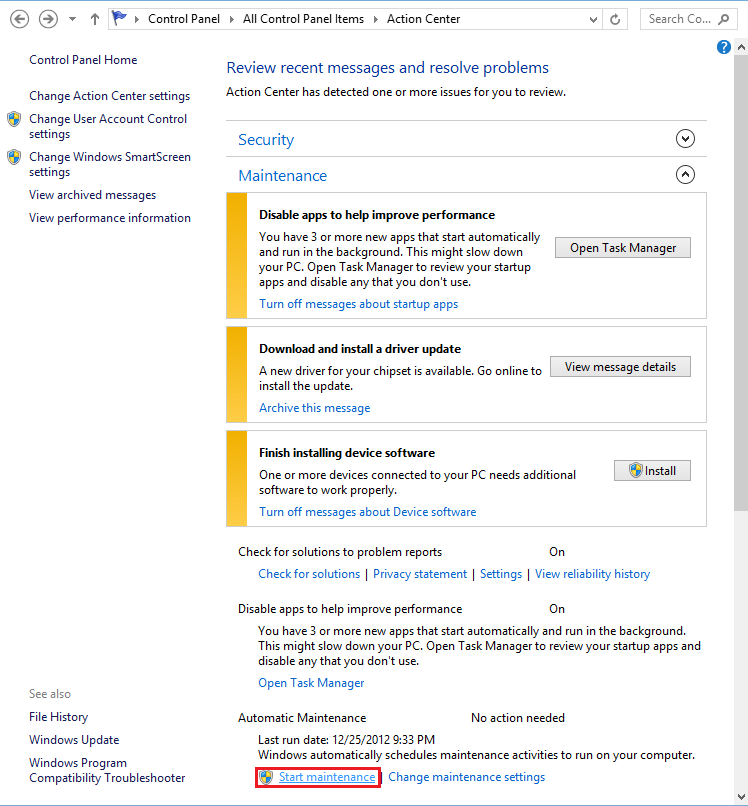Click Open Task Manager link below
The image size is (748, 806).
[311, 683]
